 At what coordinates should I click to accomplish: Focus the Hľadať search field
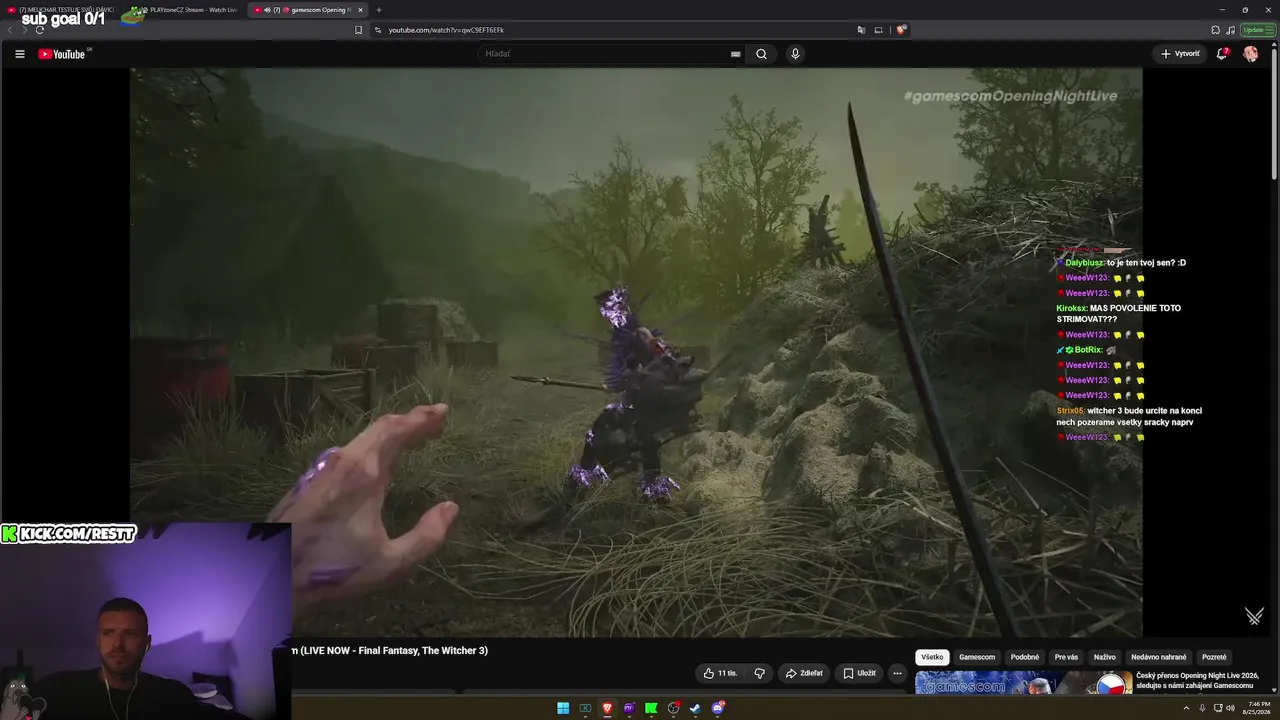click(x=610, y=54)
